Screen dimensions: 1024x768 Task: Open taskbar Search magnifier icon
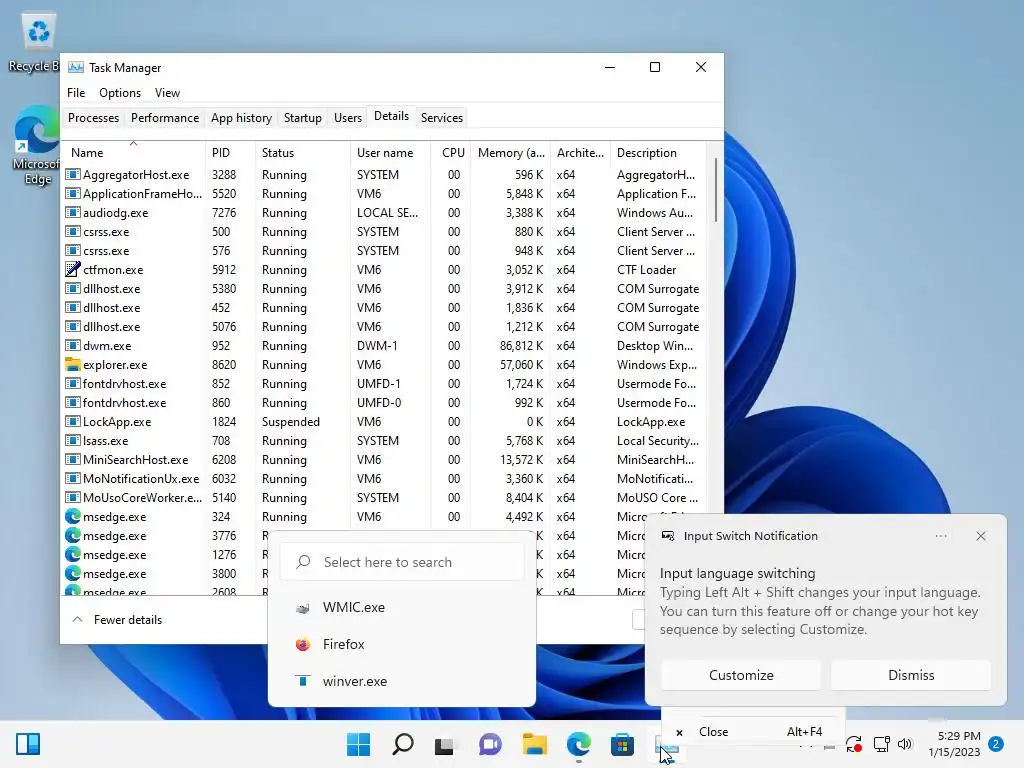click(402, 744)
